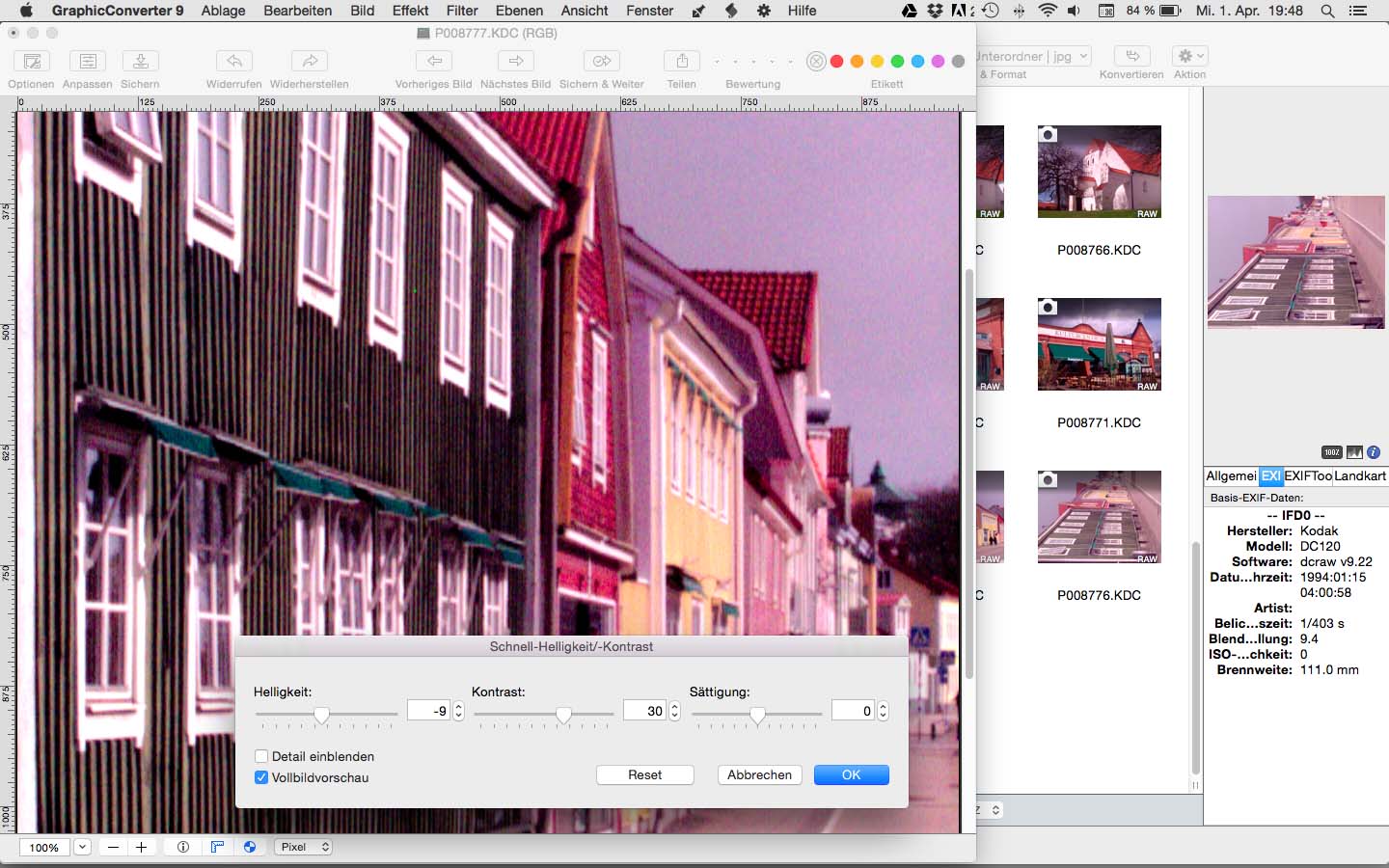
Task: Go to the next image (Nächstes Bild)
Action: (516, 61)
